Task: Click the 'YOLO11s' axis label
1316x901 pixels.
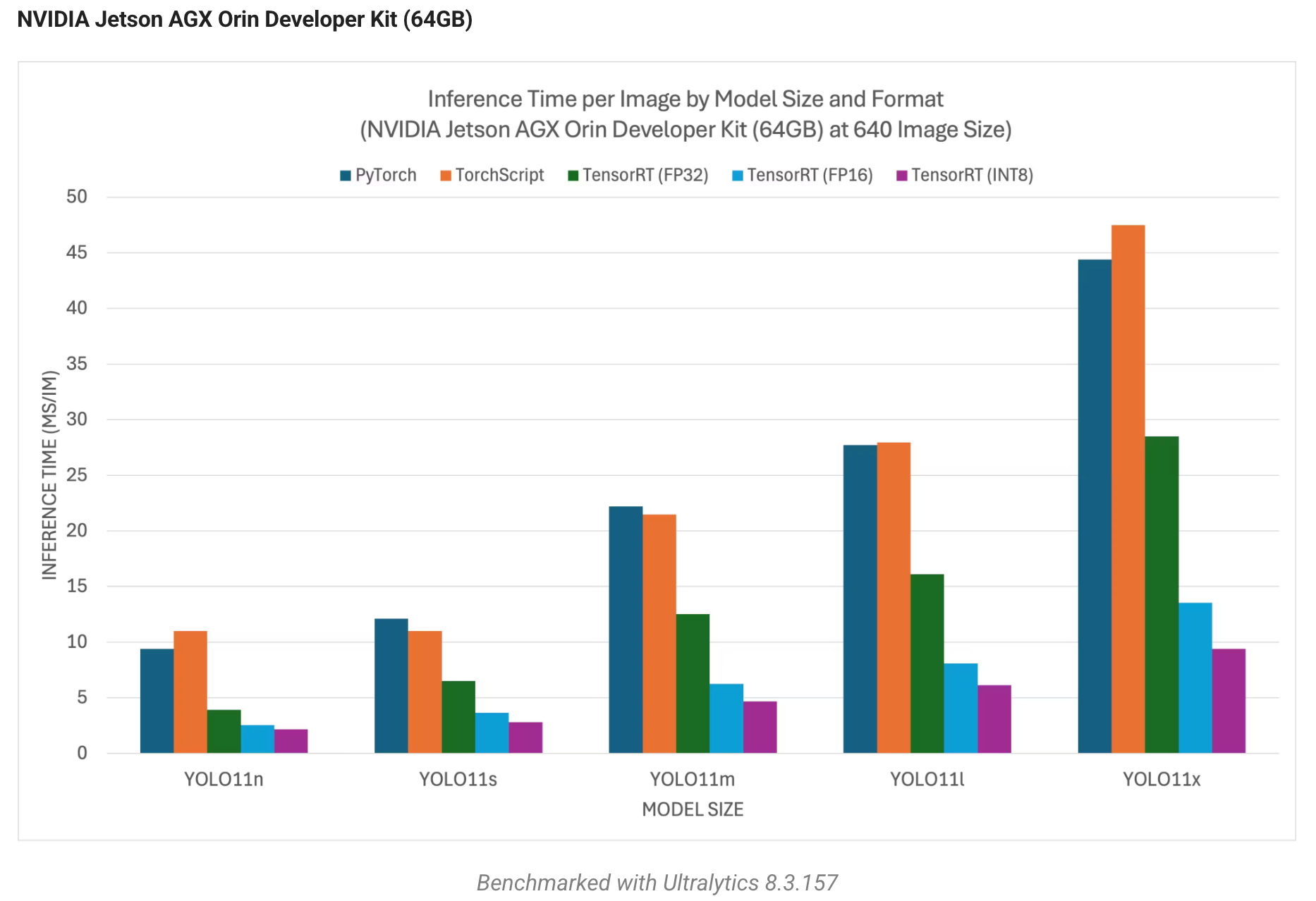Action: tap(458, 779)
